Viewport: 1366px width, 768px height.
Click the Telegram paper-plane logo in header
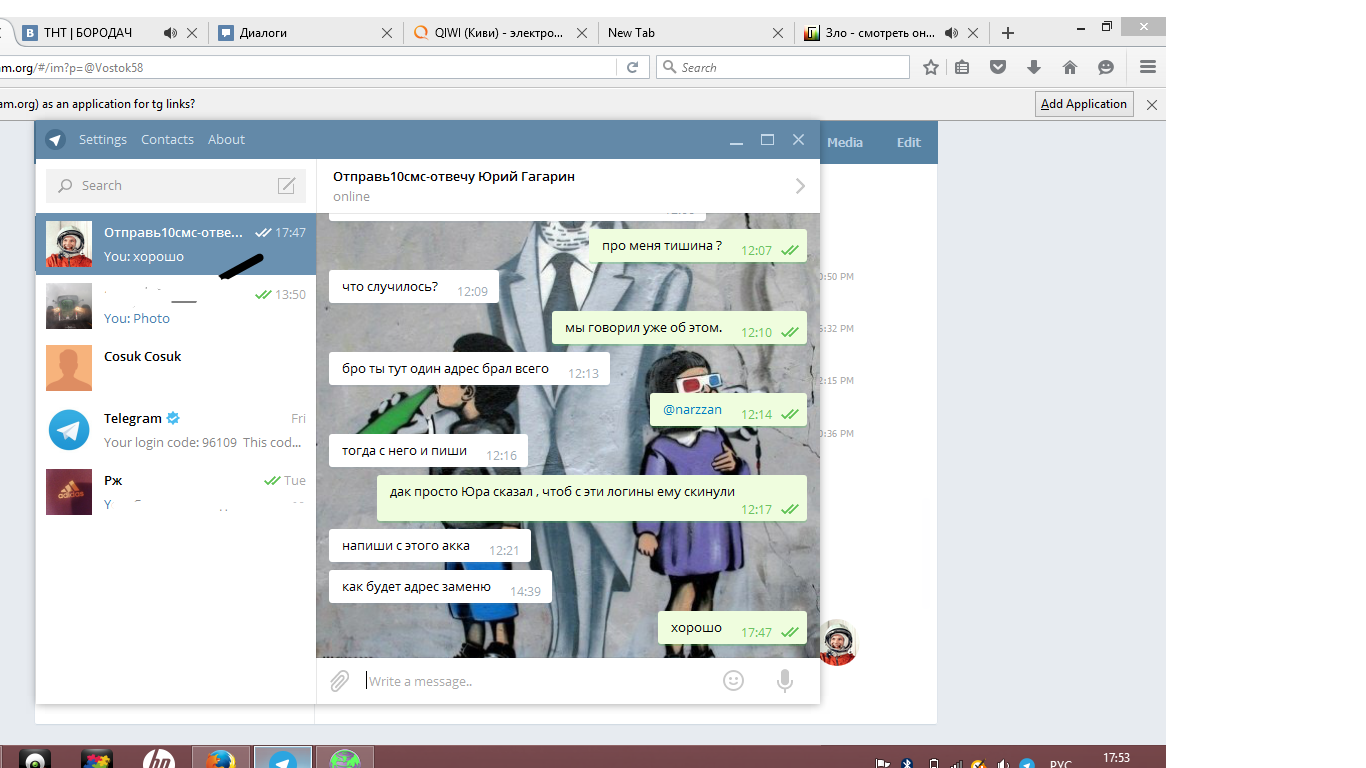[x=55, y=140]
